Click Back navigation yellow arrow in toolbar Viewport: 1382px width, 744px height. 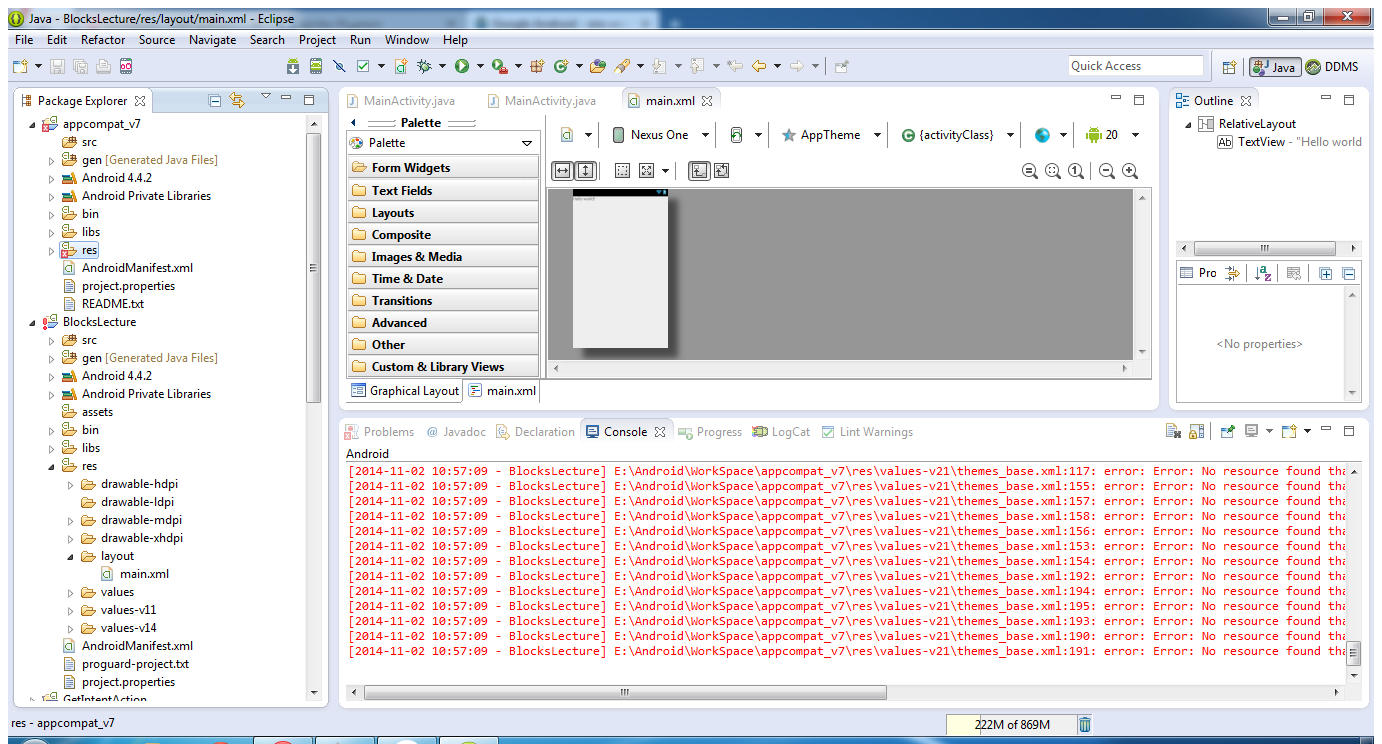pos(759,66)
